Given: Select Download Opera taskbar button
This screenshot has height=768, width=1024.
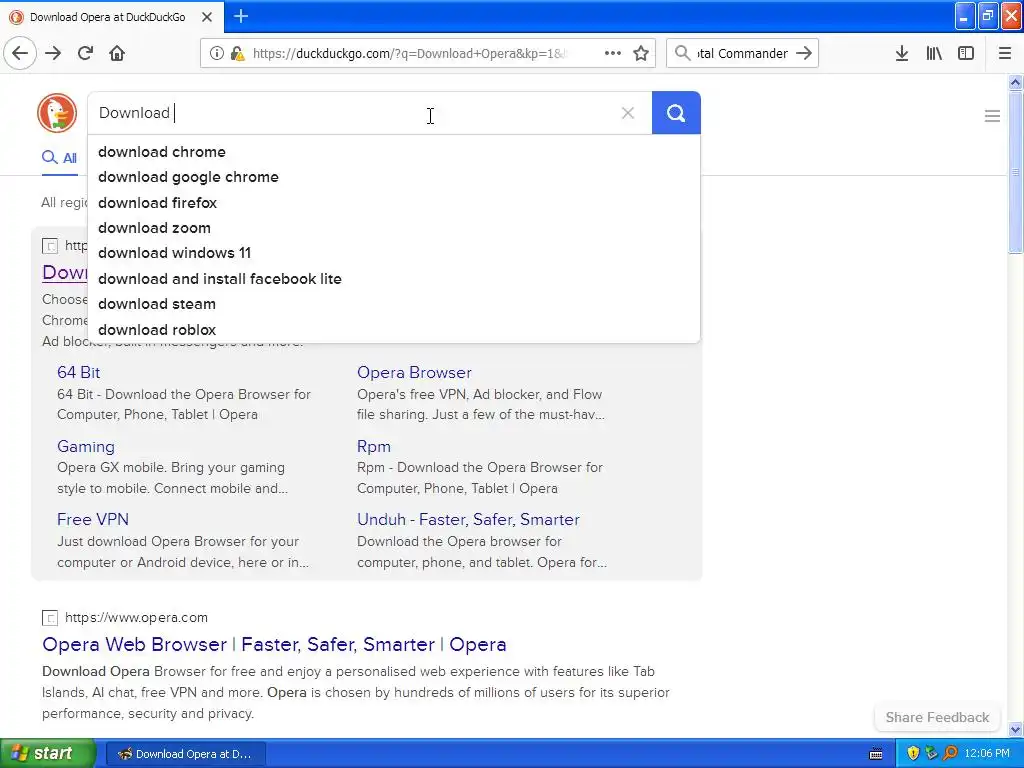Looking at the screenshot, I should (185, 754).
